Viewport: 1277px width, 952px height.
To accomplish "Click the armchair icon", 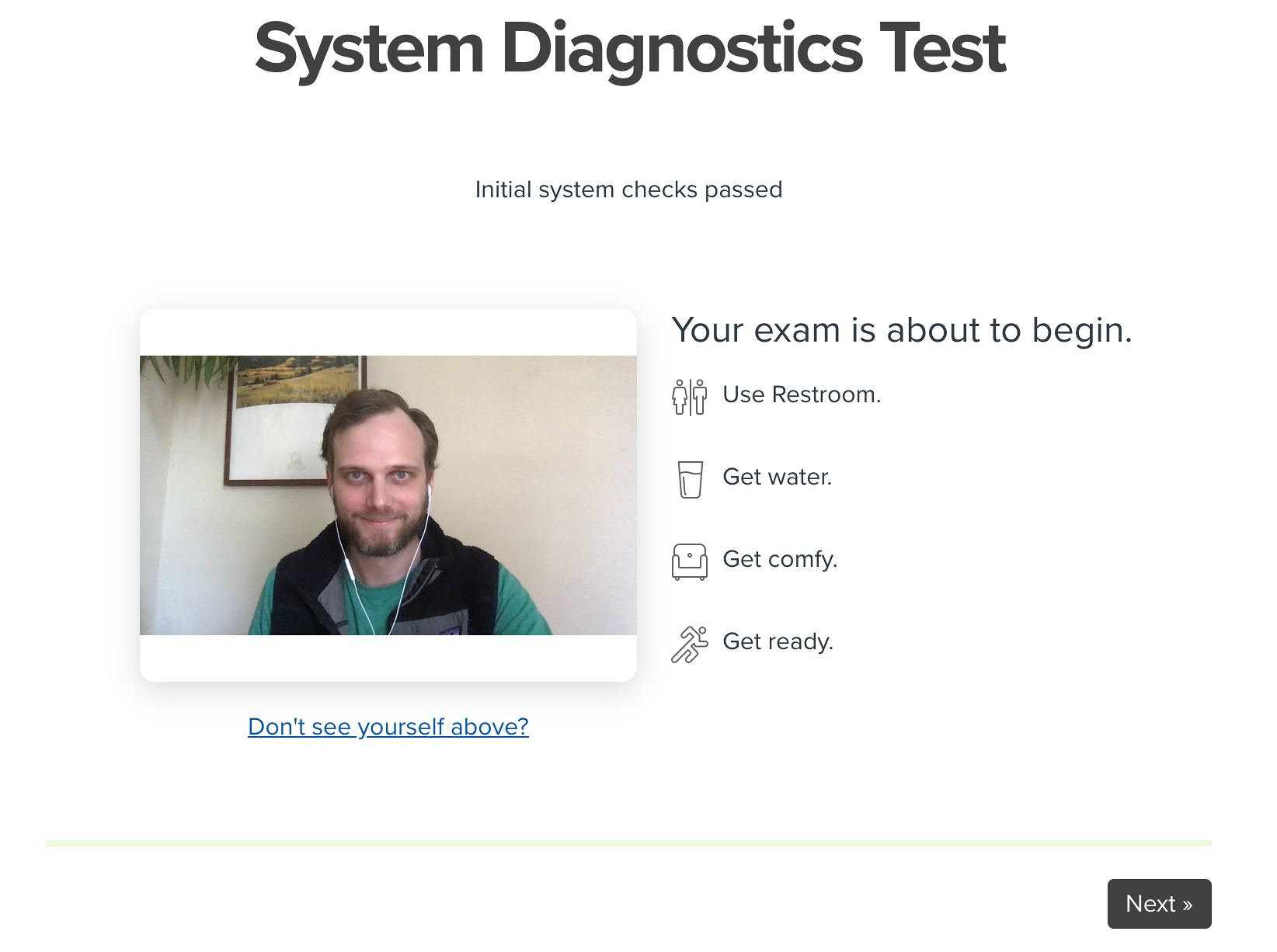I will coord(690,561).
